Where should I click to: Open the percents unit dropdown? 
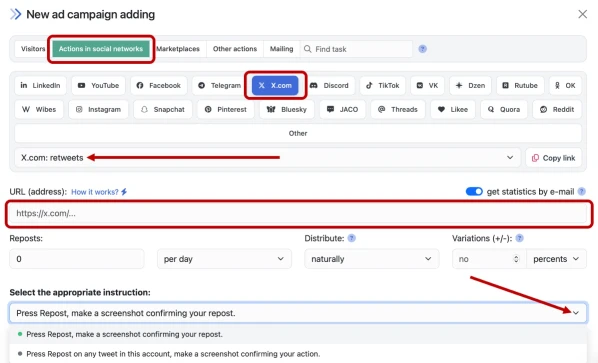556,259
